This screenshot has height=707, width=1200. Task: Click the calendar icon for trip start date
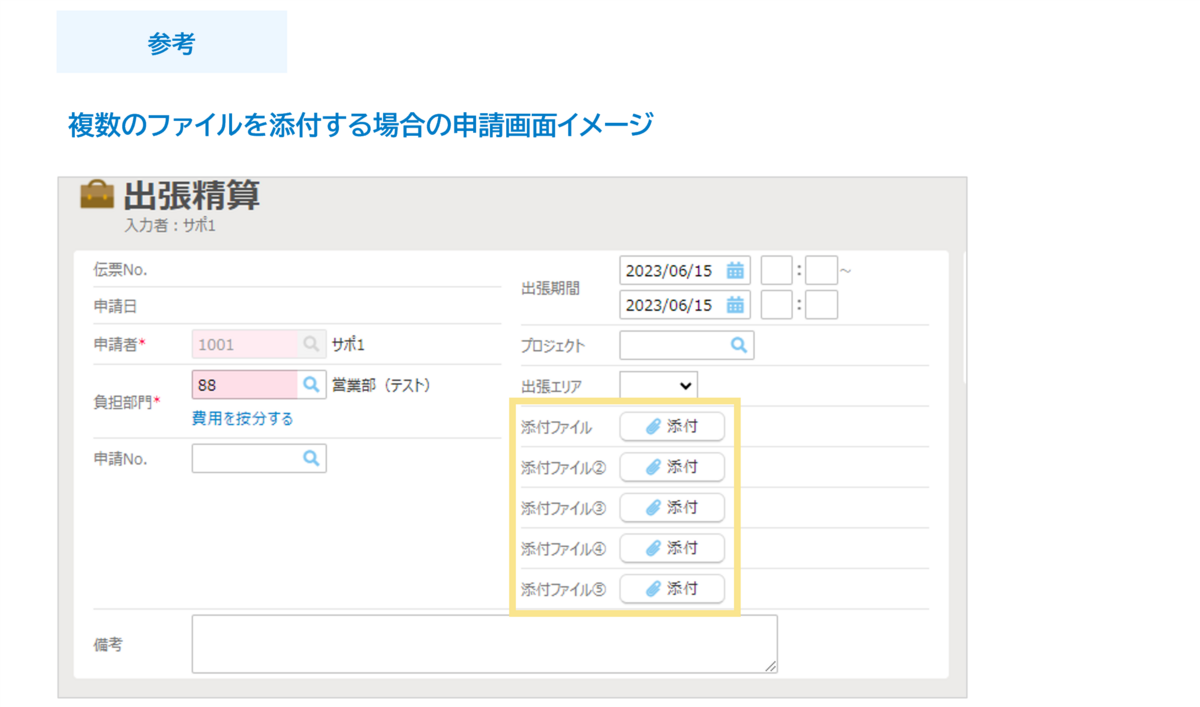(735, 271)
